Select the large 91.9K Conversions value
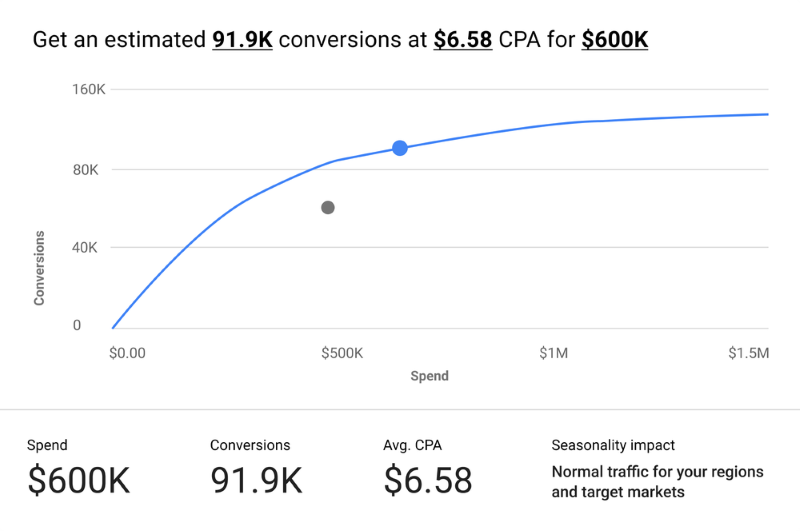This screenshot has width=800, height=531. point(257,480)
